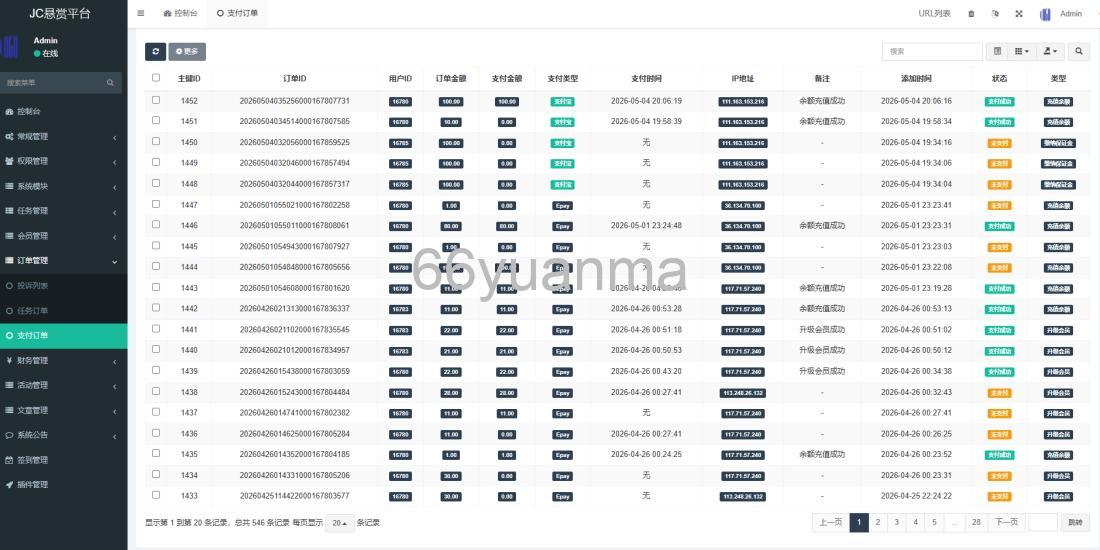Viewport: 1100px width, 550px height.
Task: Click 未支付 status badge in row 1450
Action: [x=999, y=143]
